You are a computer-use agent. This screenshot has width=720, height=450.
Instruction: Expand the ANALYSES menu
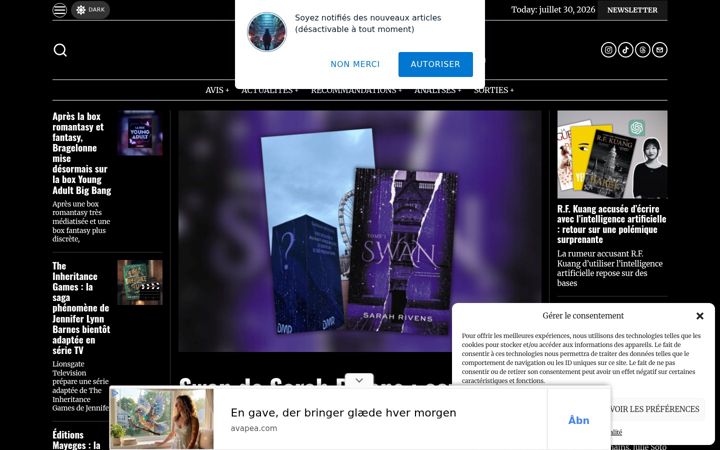tap(438, 90)
